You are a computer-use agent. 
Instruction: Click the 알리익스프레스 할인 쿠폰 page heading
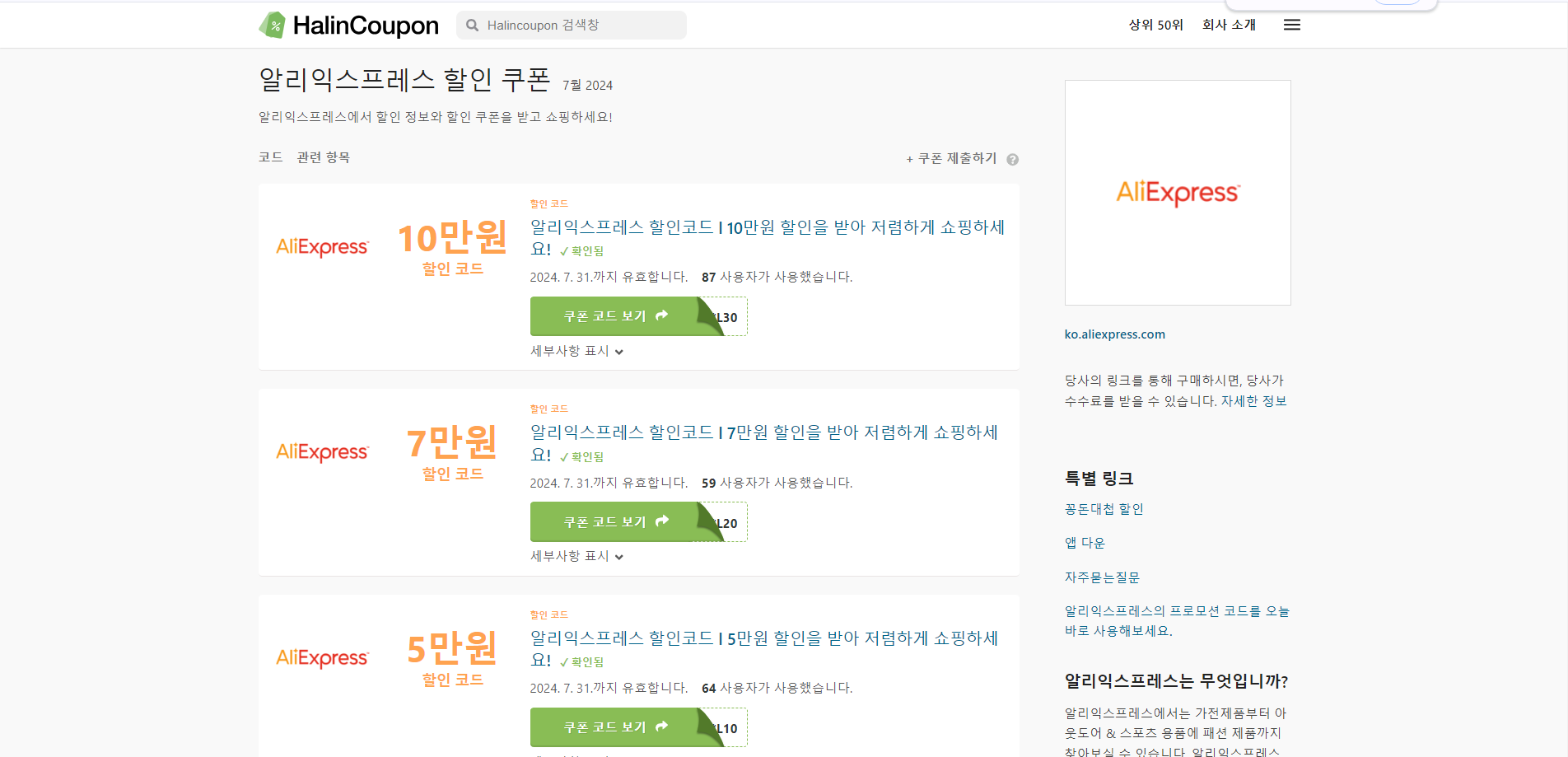click(404, 80)
